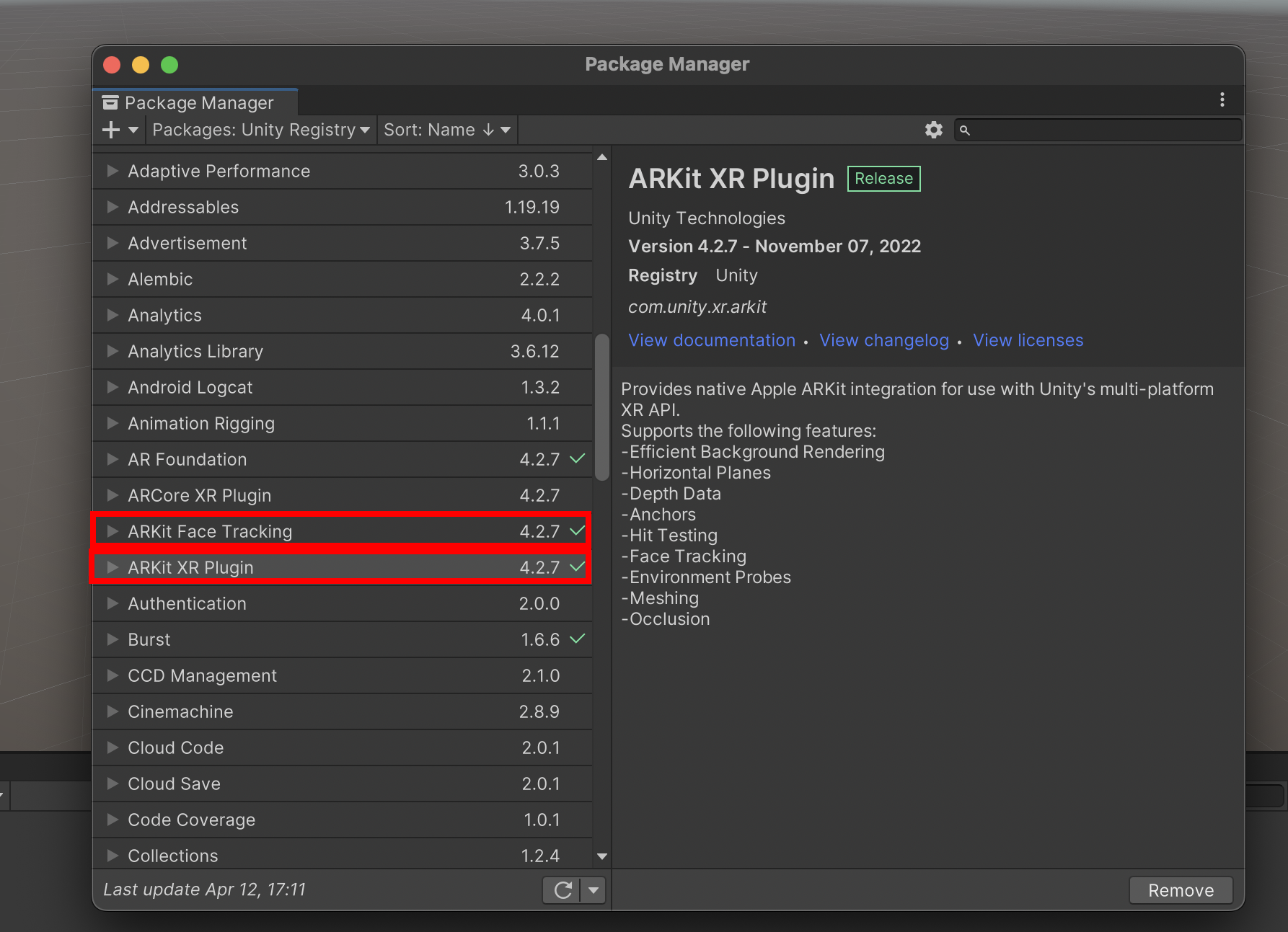Expand the Cloud Save package arrow
This screenshot has width=1288, height=932.
113,784
